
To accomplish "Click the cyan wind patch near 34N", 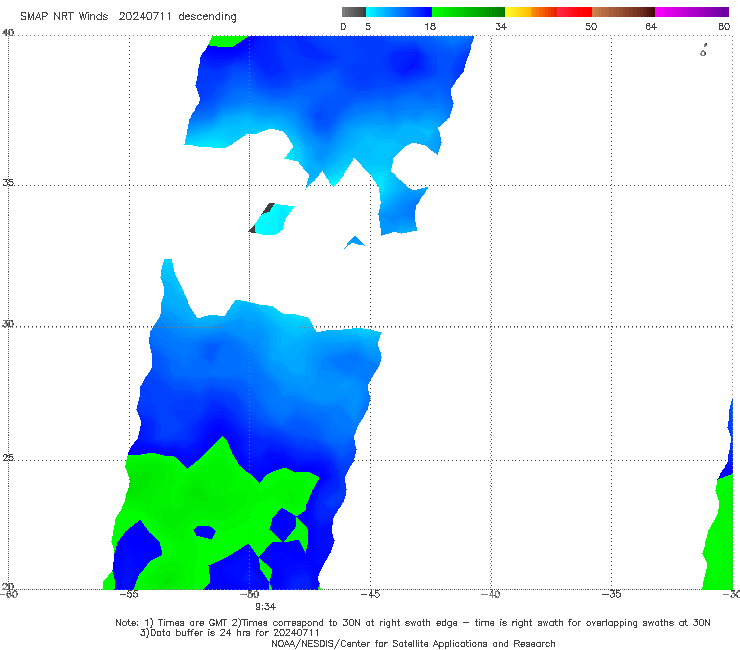I will (x=274, y=219).
